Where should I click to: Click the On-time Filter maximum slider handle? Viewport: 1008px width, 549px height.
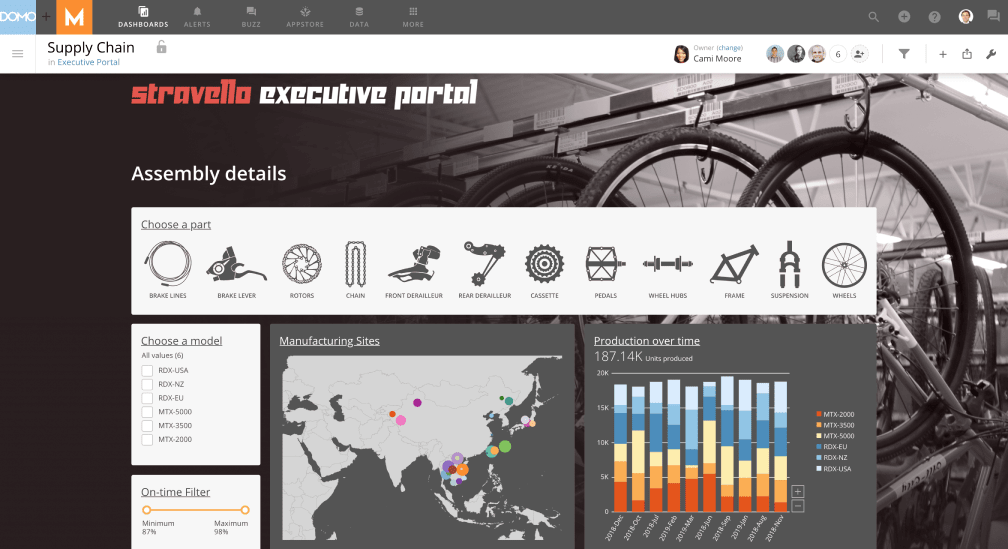point(245,510)
